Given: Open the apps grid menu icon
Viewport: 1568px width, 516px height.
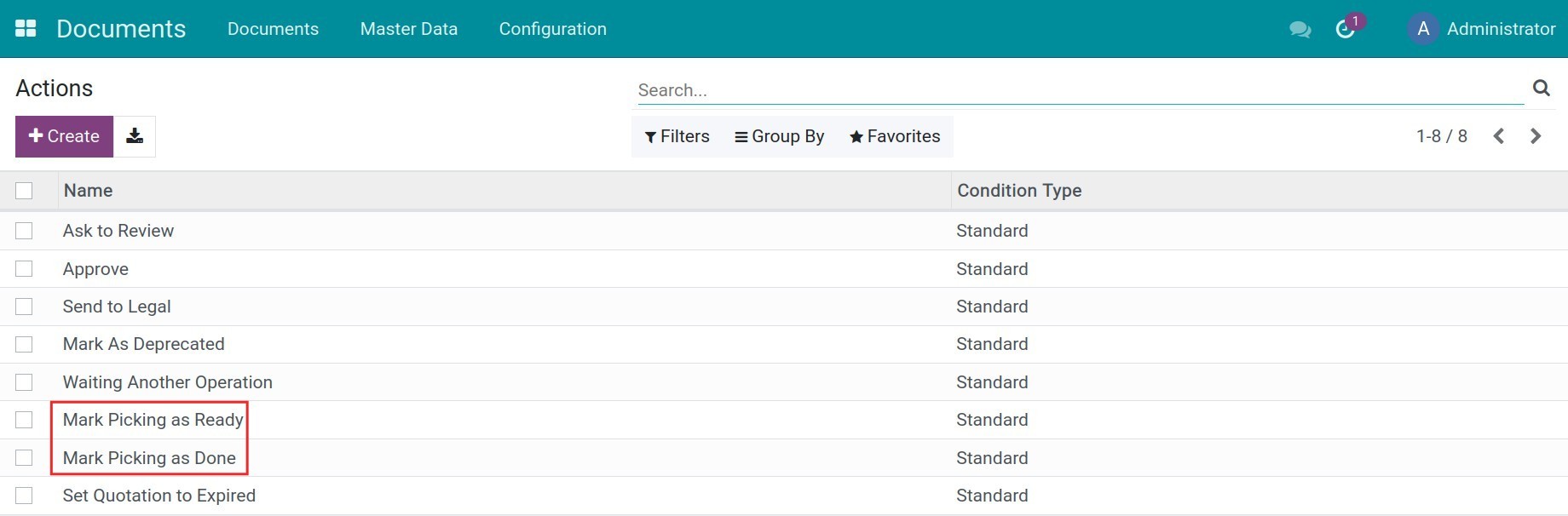Looking at the screenshot, I should [x=26, y=28].
